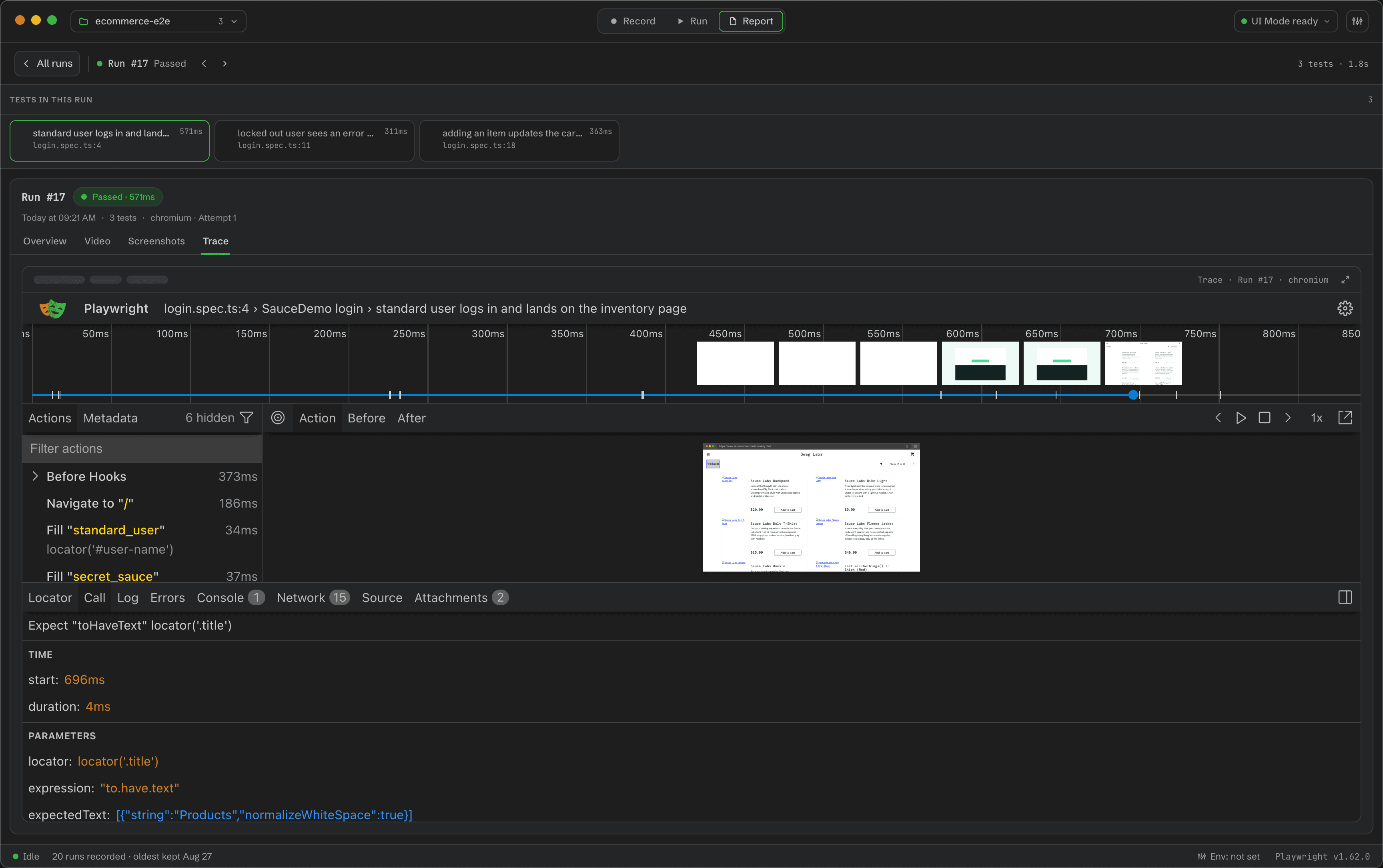Click the locator('.title') parameter value
This screenshot has height=868, width=1383.
click(x=118, y=761)
